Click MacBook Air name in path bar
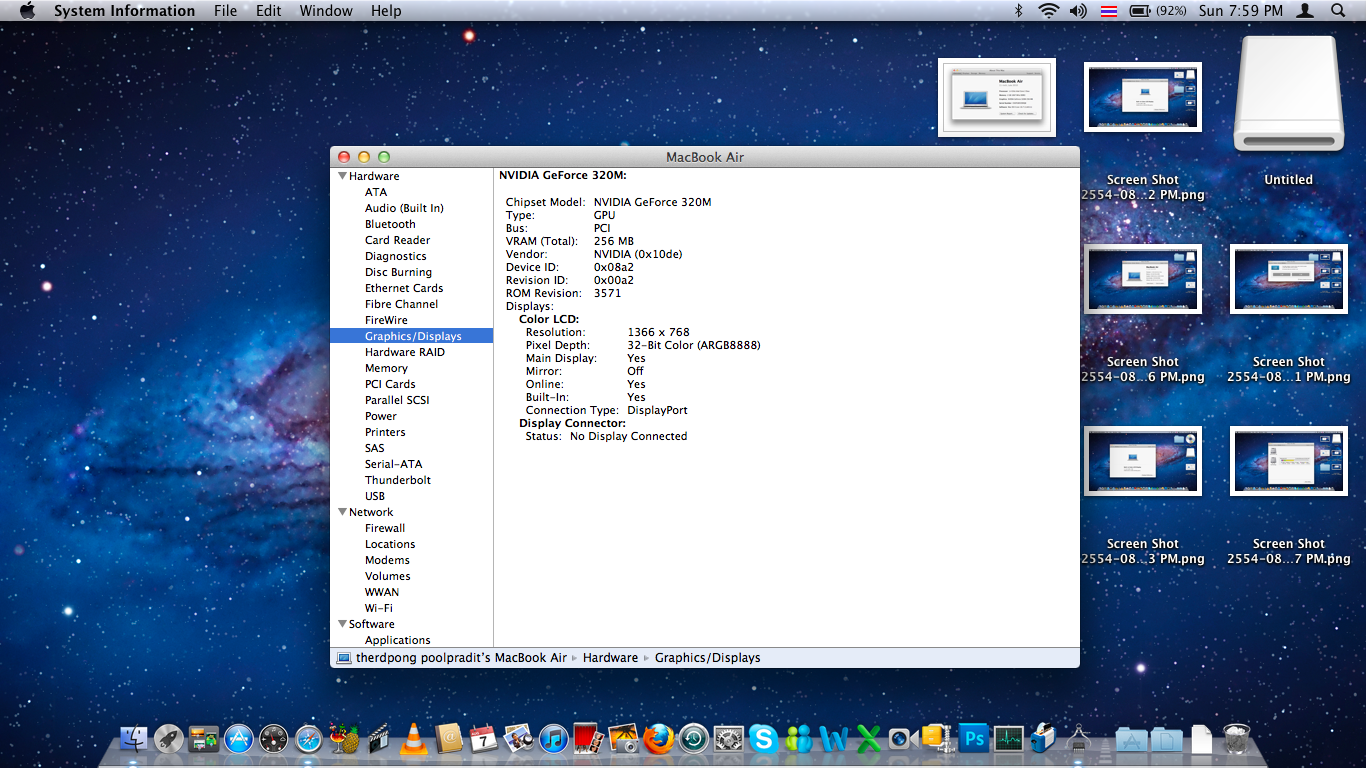1366x768 pixels. 461,658
